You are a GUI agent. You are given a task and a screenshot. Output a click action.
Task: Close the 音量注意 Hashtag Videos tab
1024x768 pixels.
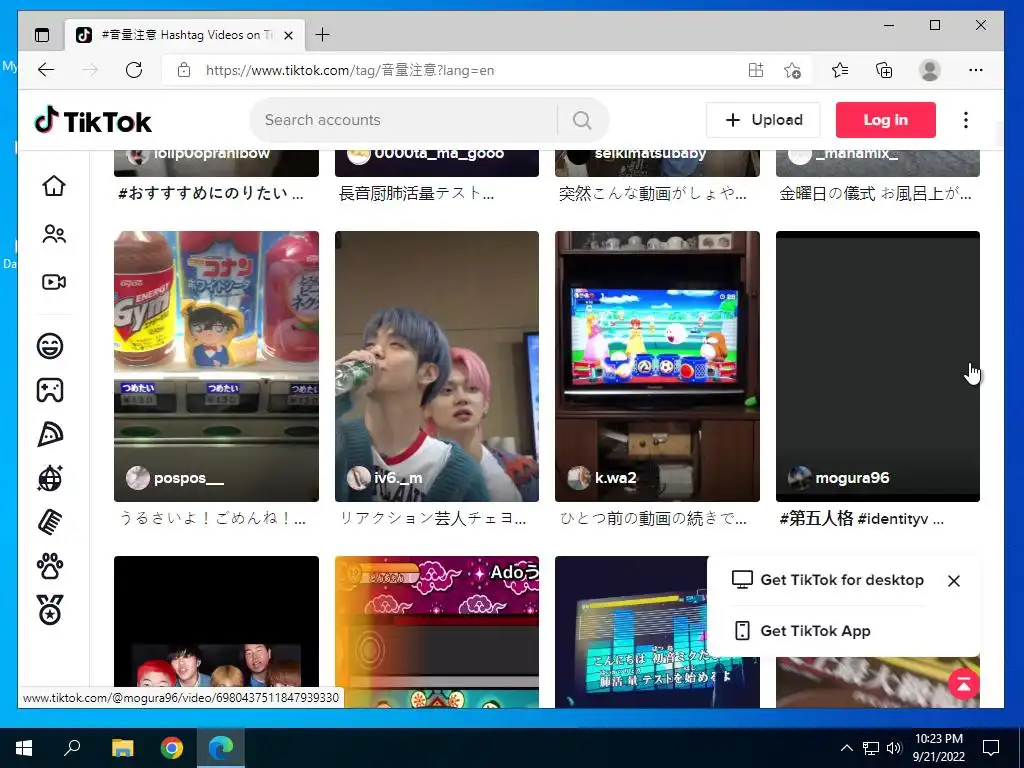point(289,35)
